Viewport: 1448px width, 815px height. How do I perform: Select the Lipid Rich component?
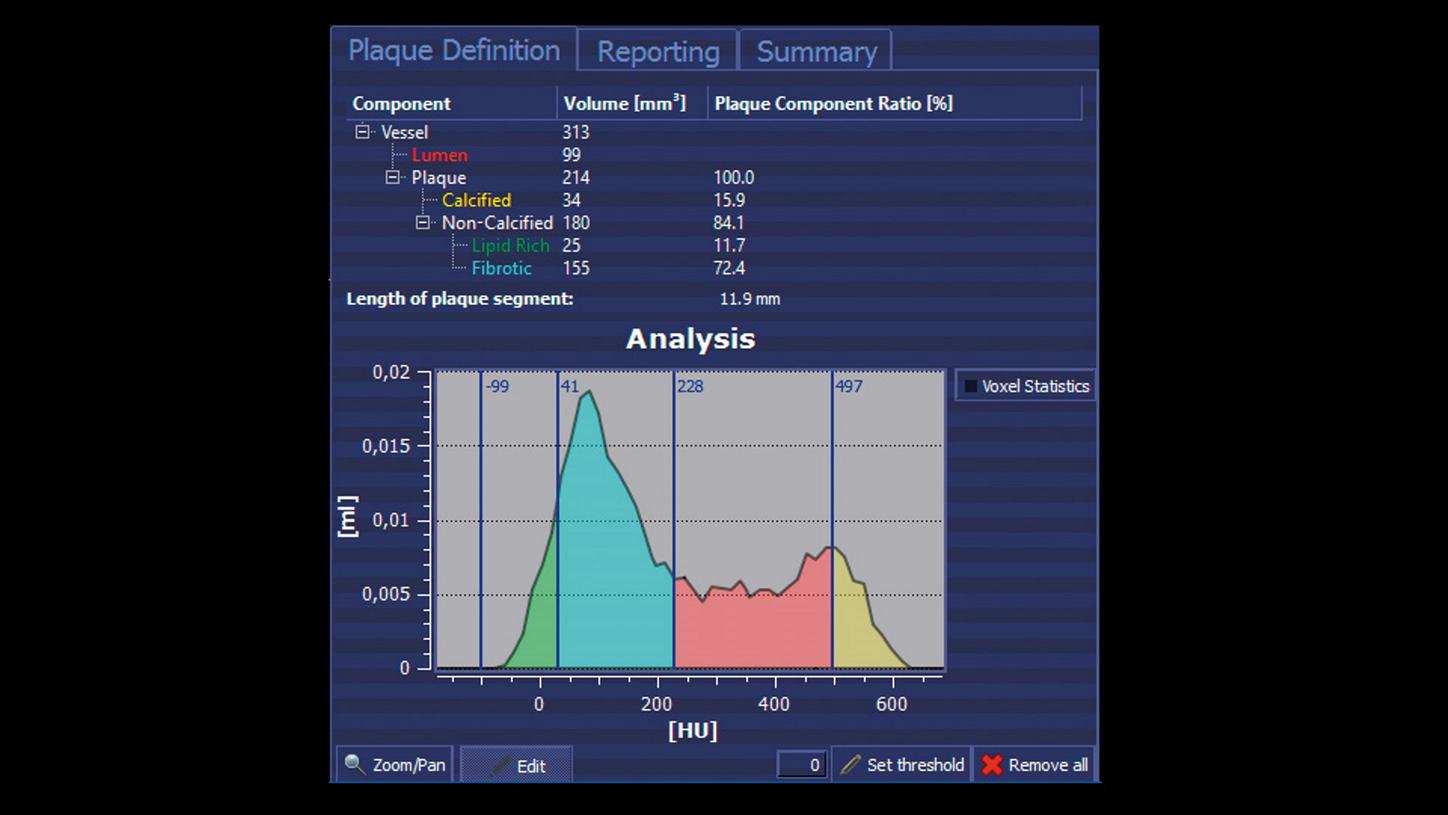(511, 246)
